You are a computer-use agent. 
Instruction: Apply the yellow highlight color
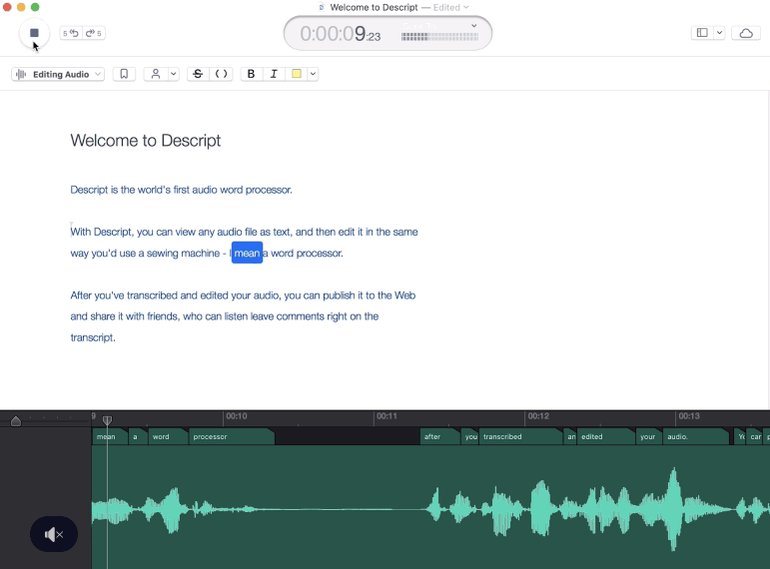click(x=297, y=74)
